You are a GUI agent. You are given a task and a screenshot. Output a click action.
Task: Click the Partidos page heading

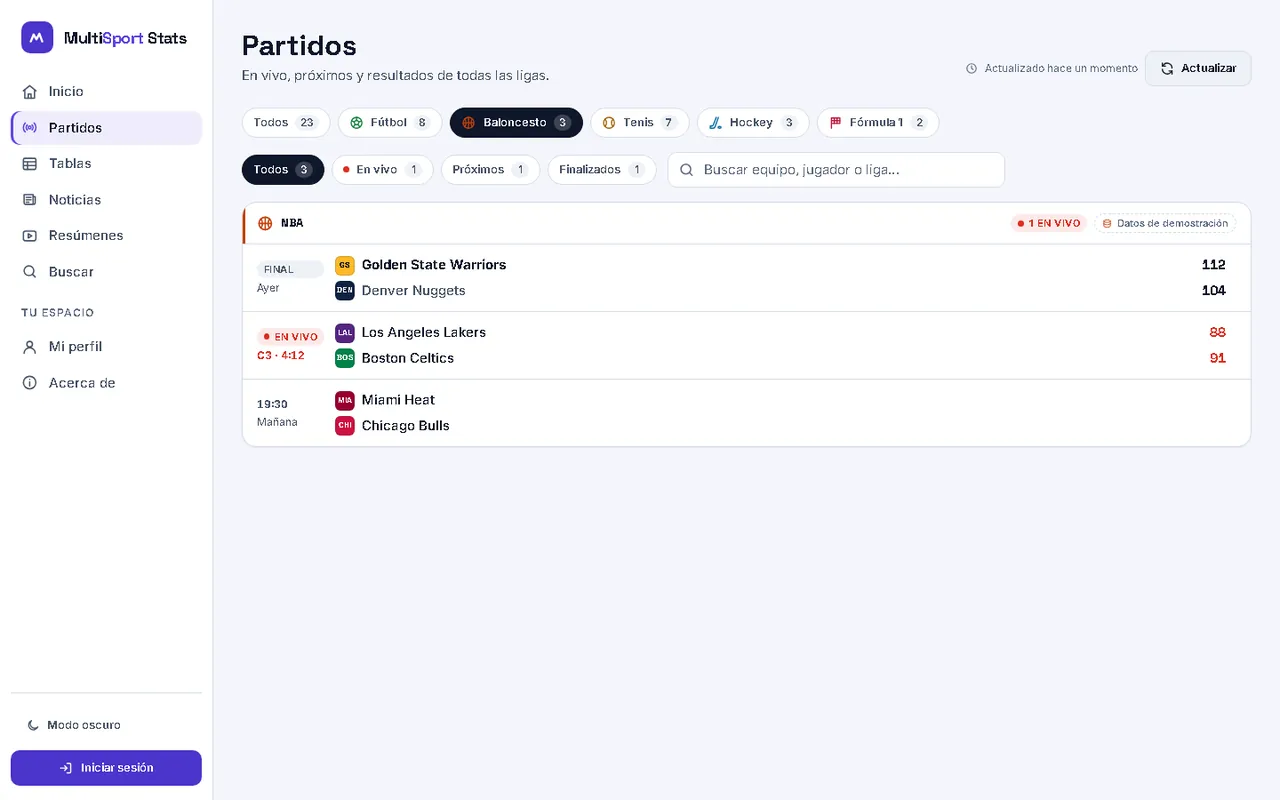(x=299, y=45)
